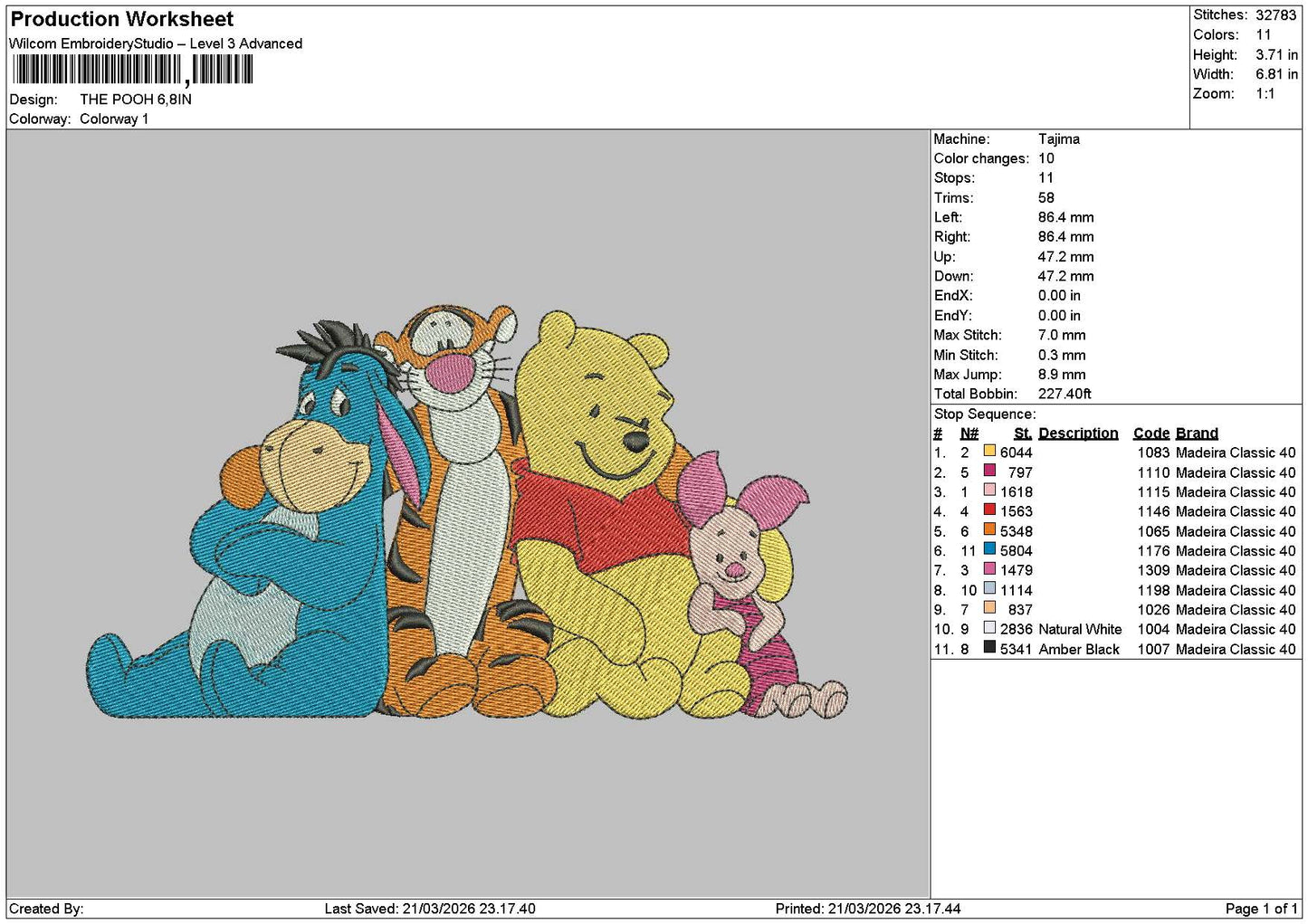Click the Height value 3.71 in
The image size is (1308, 924).
pos(1276,54)
